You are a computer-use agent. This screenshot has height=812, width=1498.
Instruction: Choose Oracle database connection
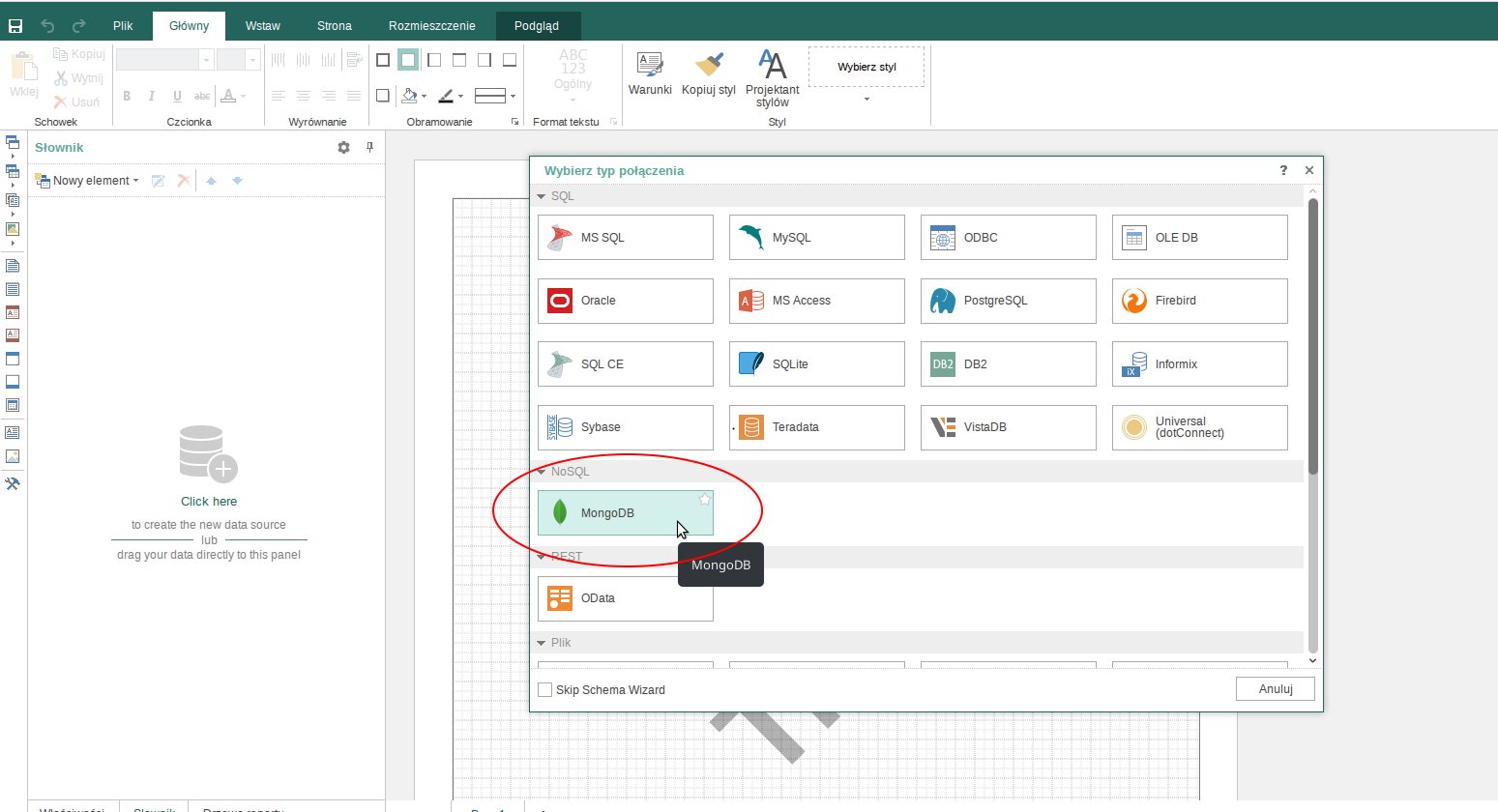(626, 301)
